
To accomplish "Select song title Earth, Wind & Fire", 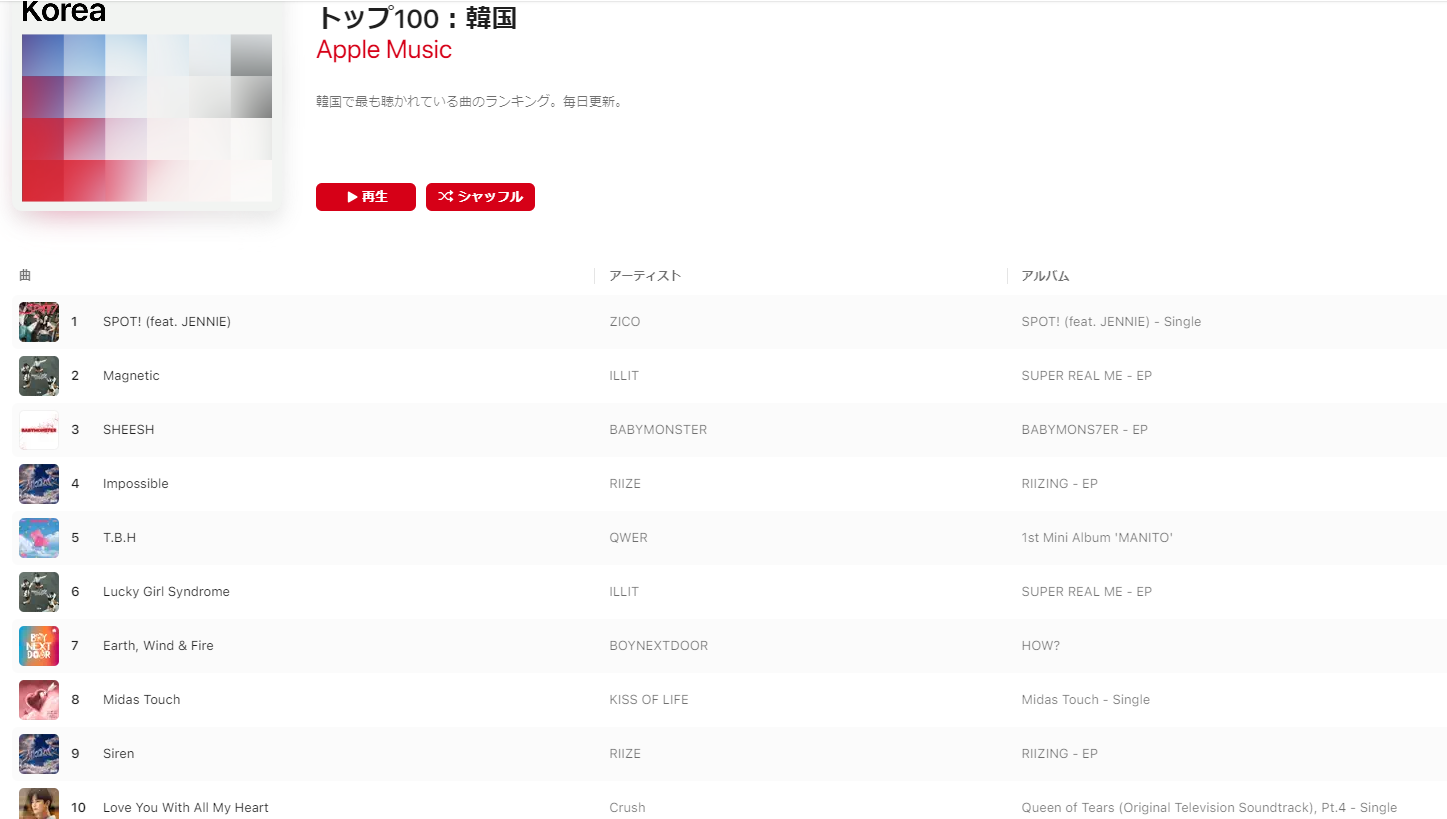I will (158, 646).
